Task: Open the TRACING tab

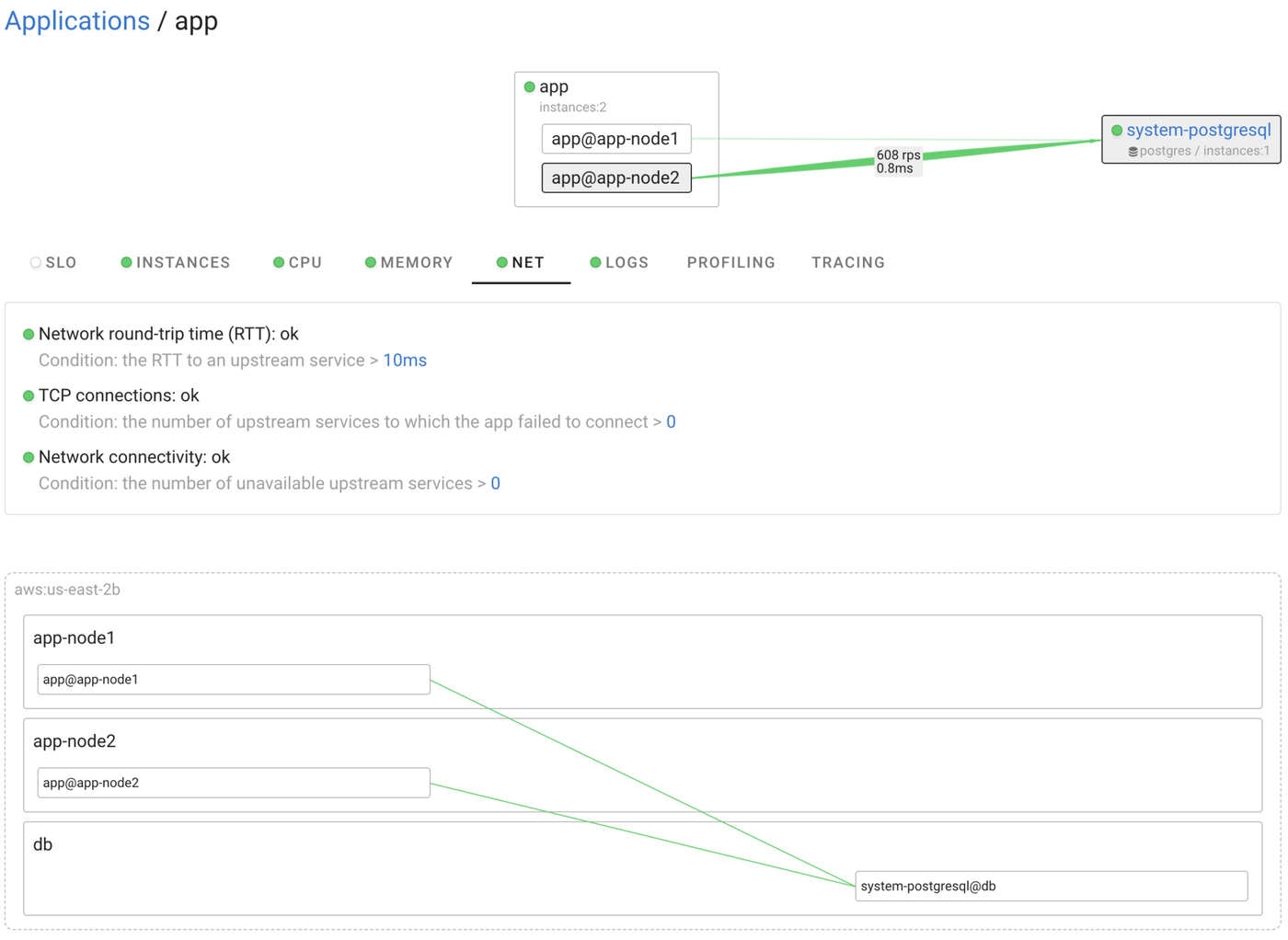Action: [x=847, y=262]
